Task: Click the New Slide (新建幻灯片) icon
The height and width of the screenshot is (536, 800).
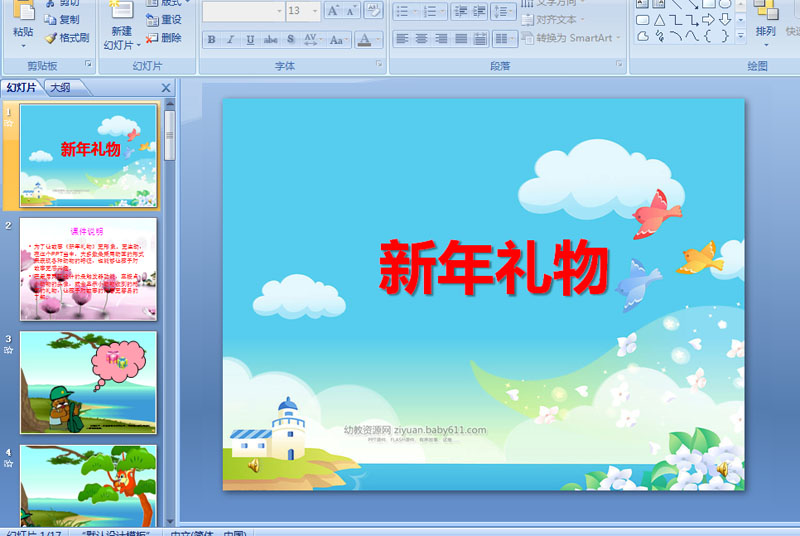Action: [121, 25]
